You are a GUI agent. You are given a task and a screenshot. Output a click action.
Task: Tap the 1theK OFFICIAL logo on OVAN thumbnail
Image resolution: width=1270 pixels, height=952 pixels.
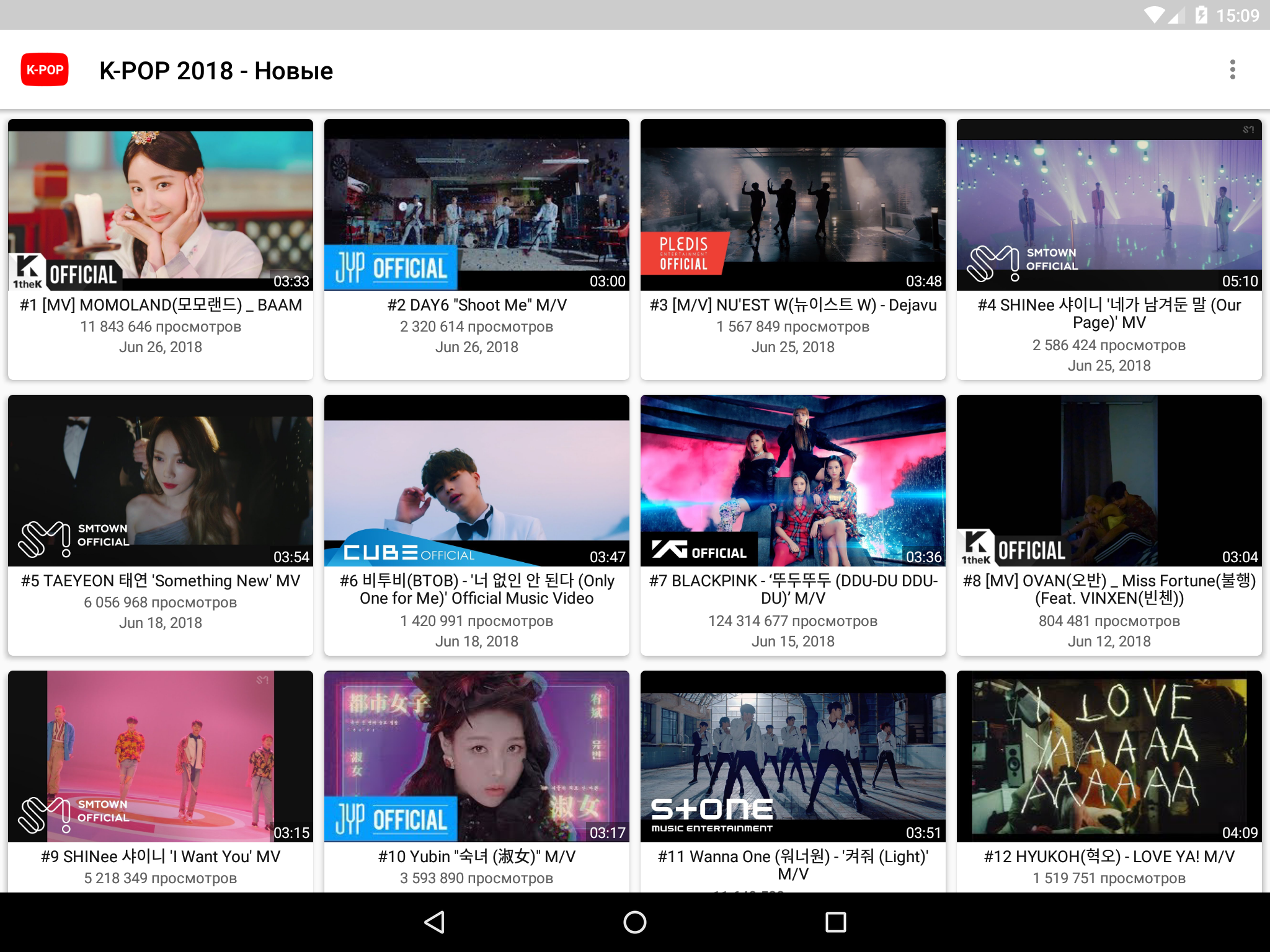tap(1014, 547)
